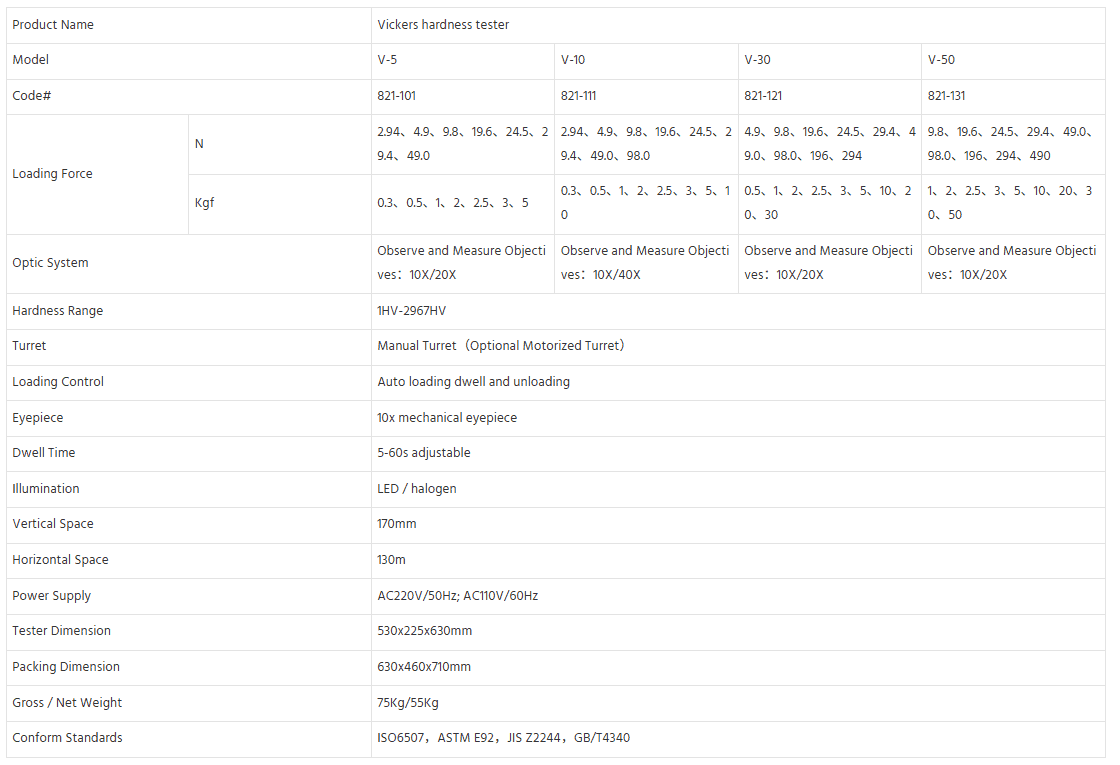Select the 'Kgf' unit label cell

[x=204, y=203]
